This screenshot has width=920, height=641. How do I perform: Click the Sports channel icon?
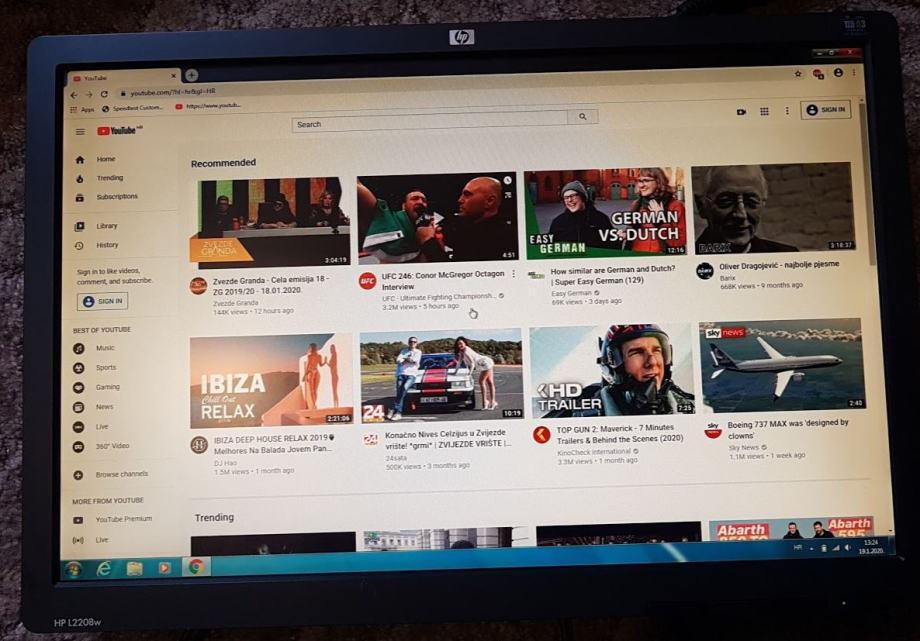79,367
